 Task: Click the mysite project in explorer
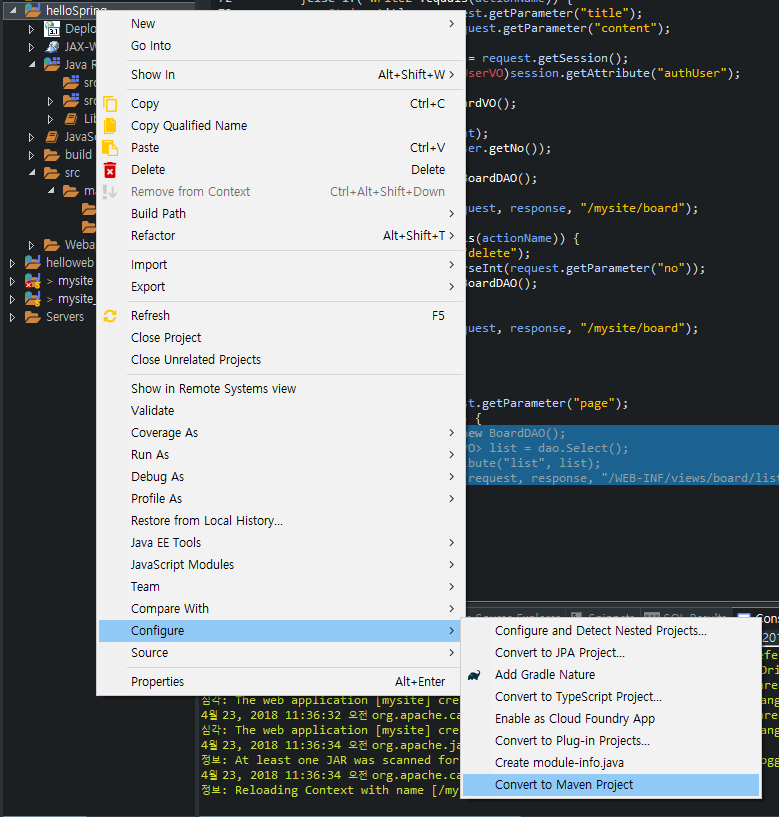click(75, 281)
